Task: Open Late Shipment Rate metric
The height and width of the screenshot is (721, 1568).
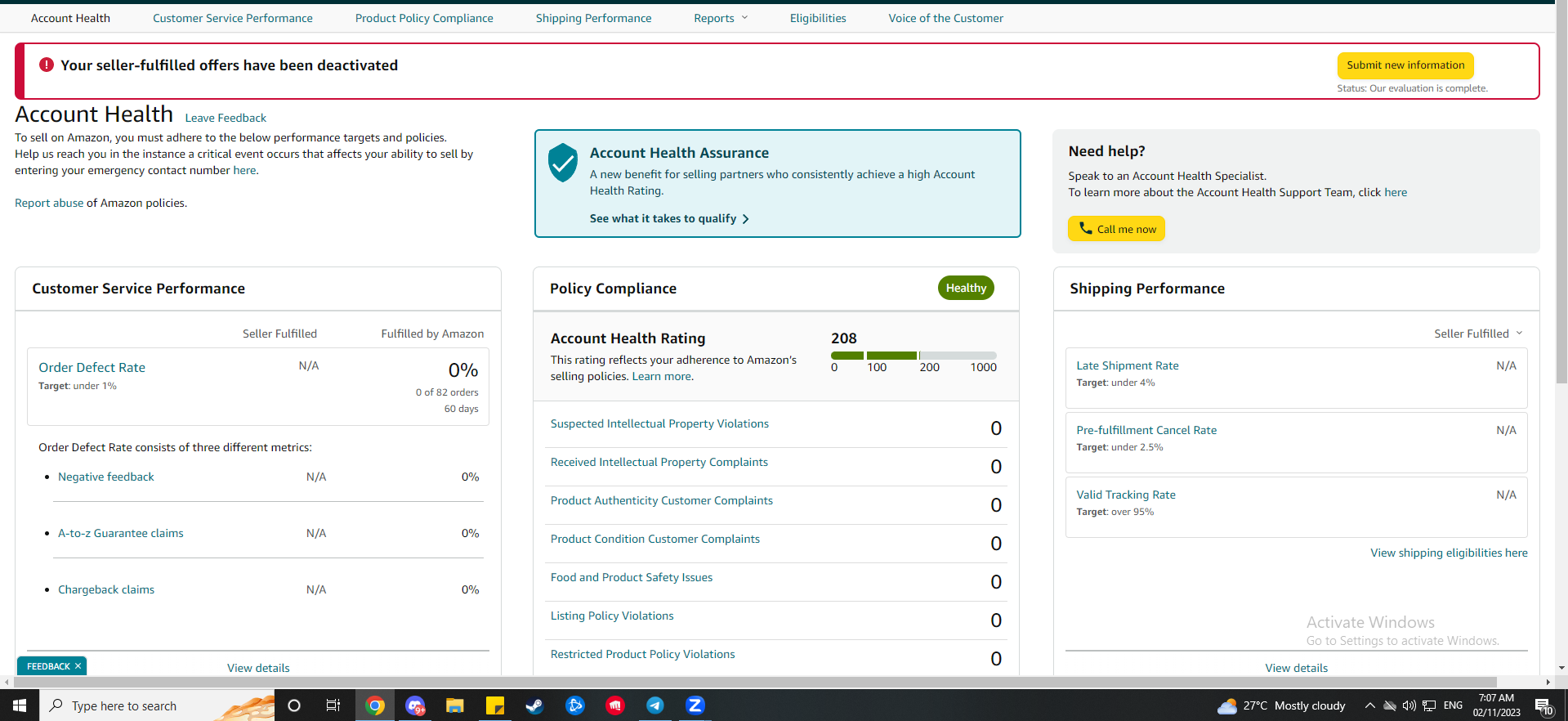Action: click(x=1128, y=365)
